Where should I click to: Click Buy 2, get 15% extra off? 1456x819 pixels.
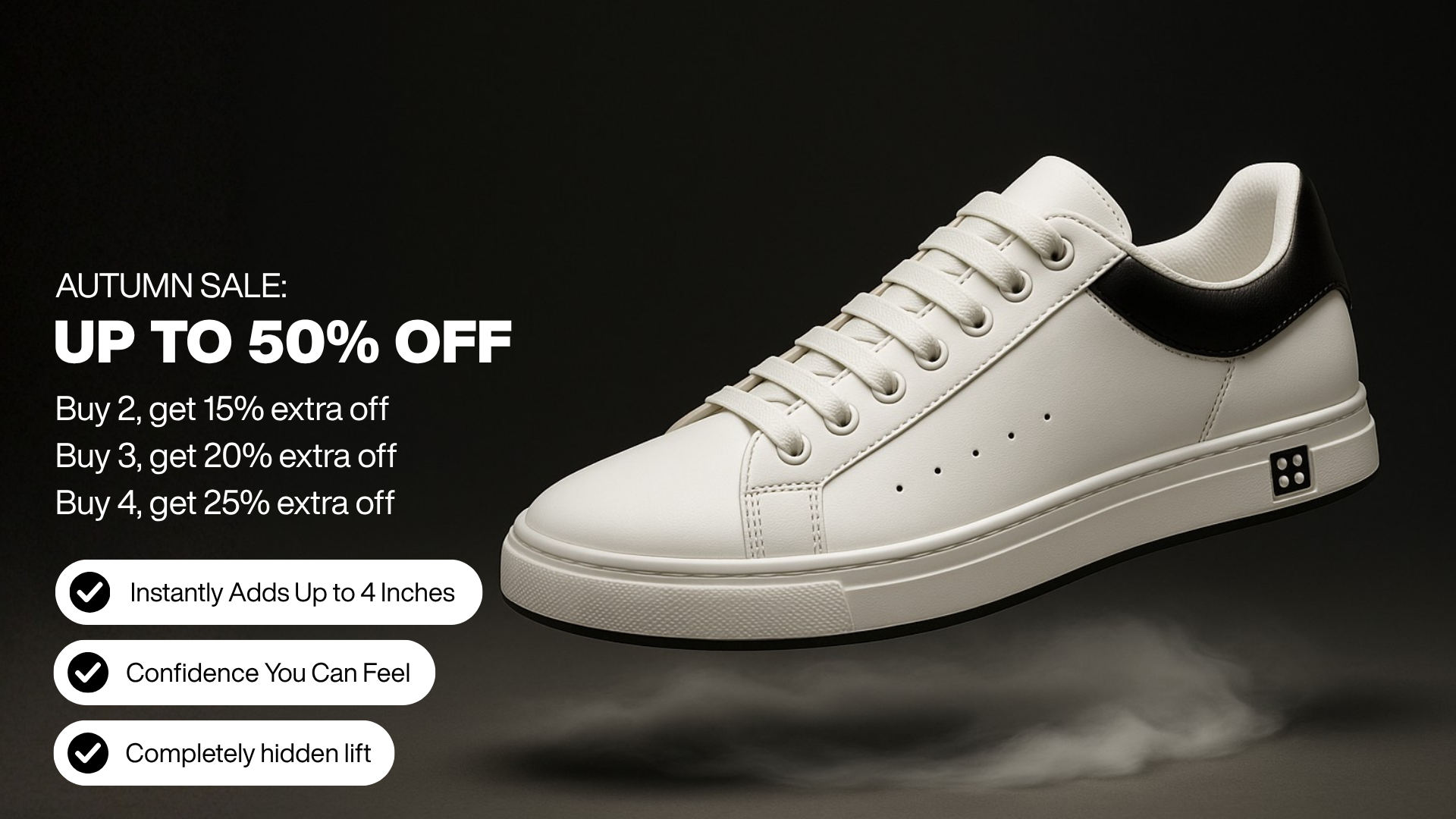pos(221,409)
